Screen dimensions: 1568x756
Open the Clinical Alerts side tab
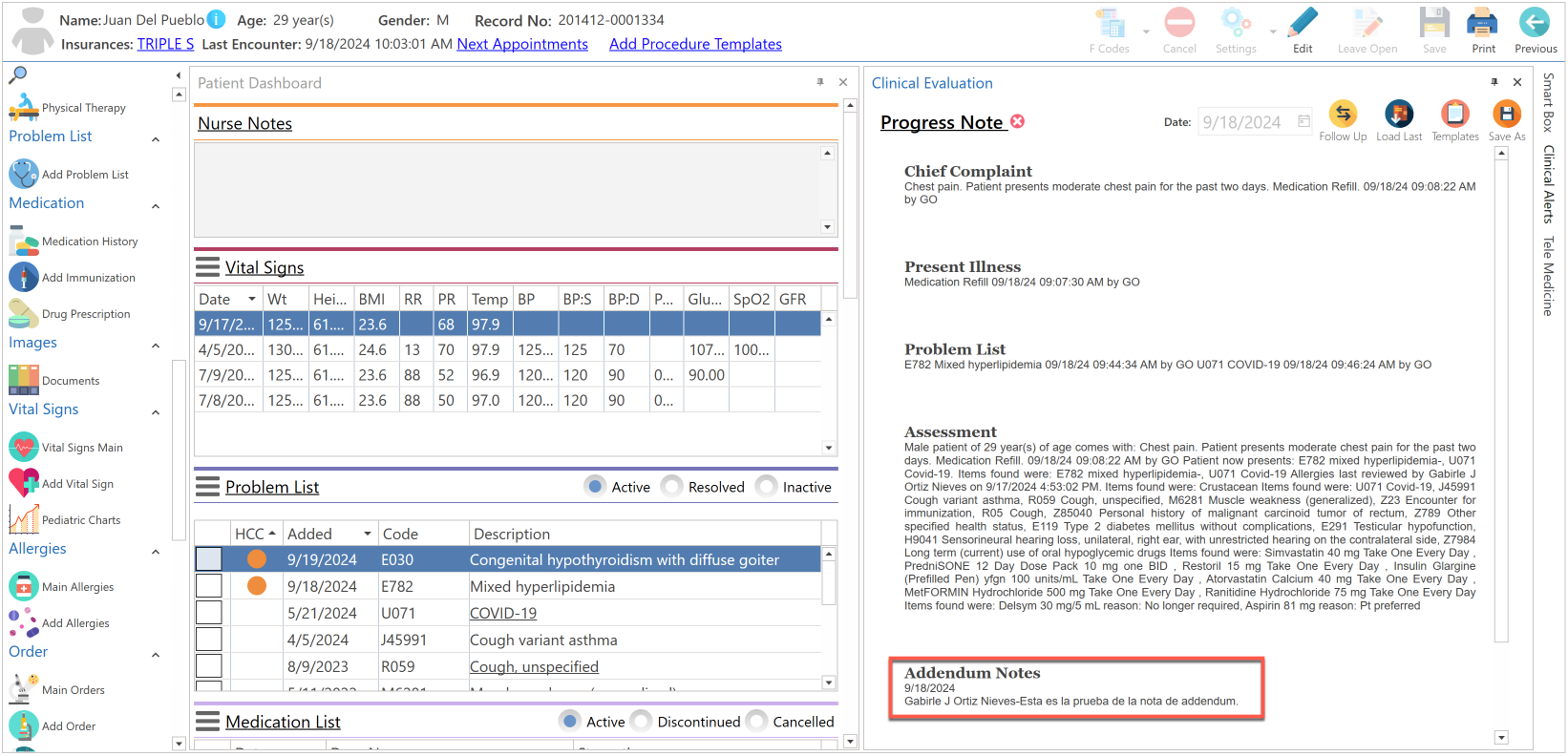(x=1548, y=184)
